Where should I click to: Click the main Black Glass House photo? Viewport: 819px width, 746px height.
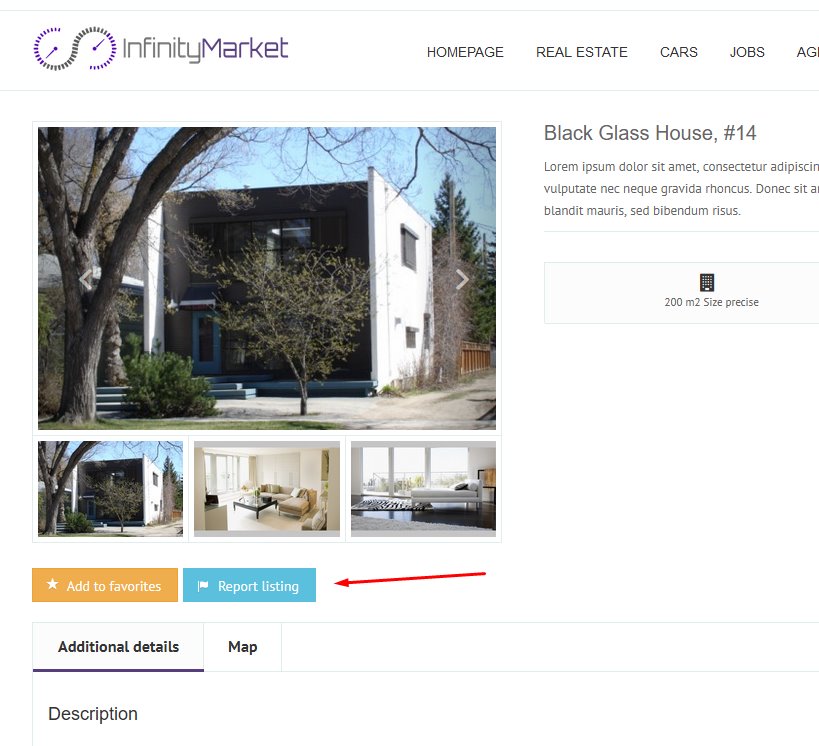(267, 278)
